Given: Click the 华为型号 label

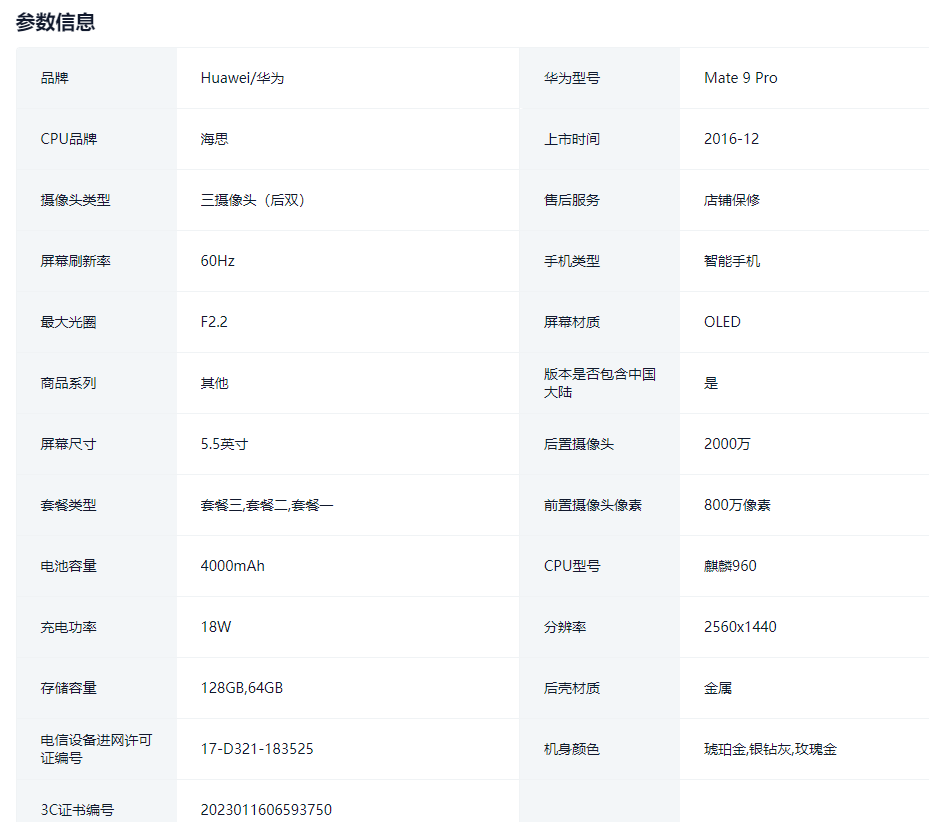Looking at the screenshot, I should click(x=572, y=78).
